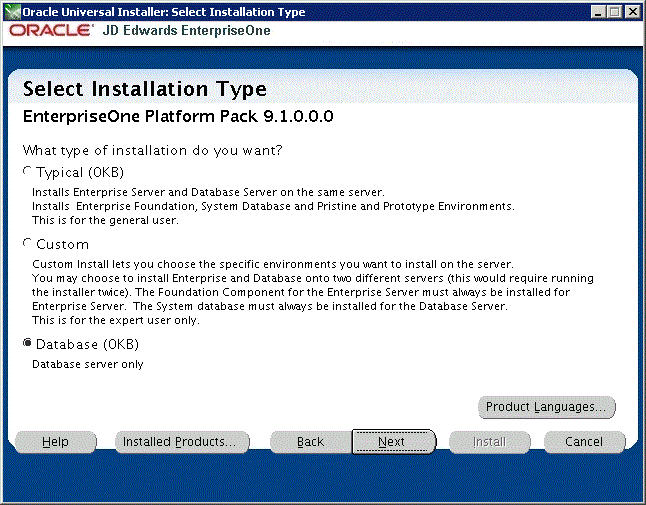
Task: Click the grayed Install button
Action: pyautogui.click(x=489, y=442)
